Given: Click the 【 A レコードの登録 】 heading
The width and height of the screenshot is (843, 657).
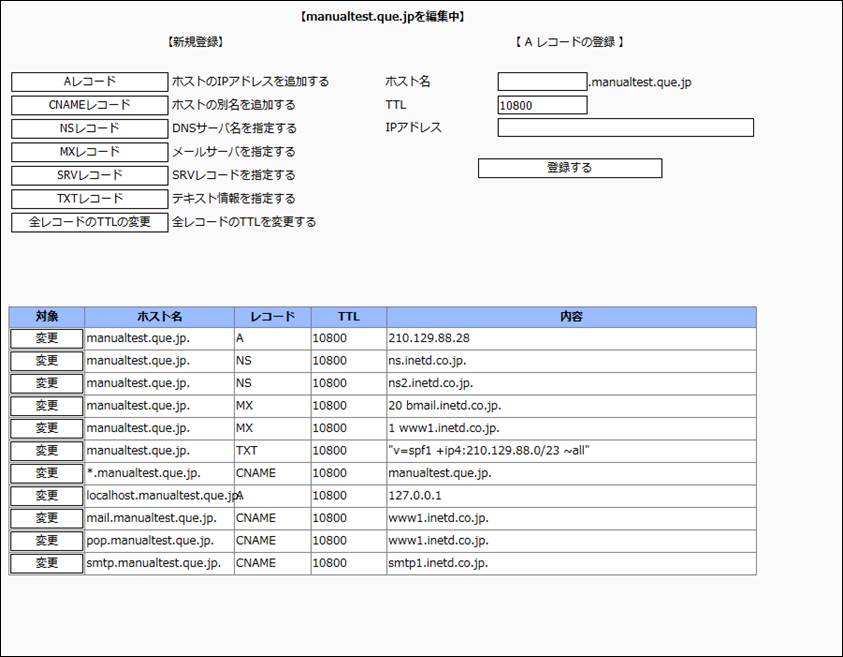Looking at the screenshot, I should click(x=569, y=42).
